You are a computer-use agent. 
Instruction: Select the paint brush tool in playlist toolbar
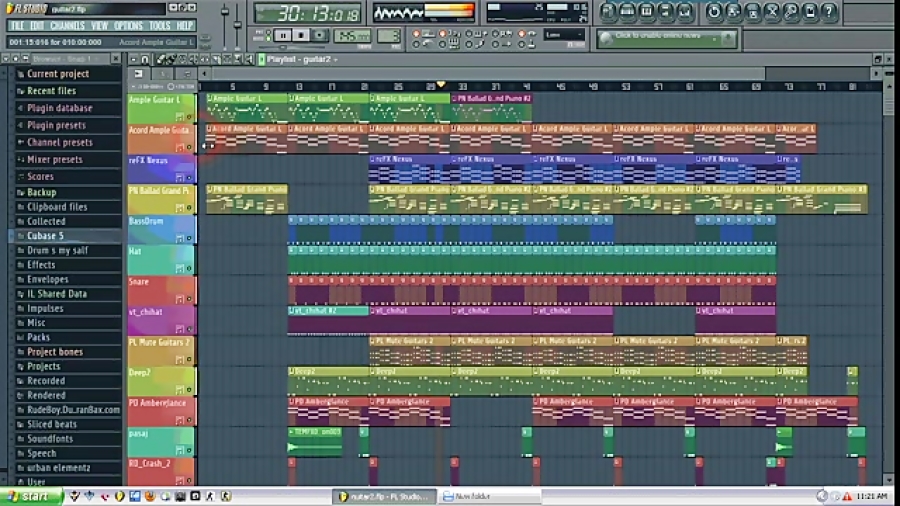tap(171, 59)
